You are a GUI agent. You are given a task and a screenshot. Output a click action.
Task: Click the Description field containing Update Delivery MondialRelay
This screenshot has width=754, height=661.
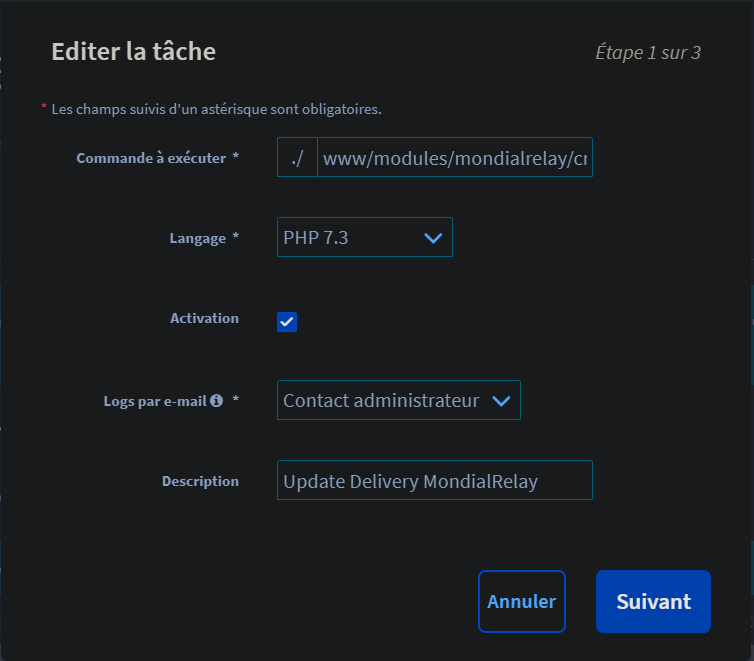click(x=434, y=481)
